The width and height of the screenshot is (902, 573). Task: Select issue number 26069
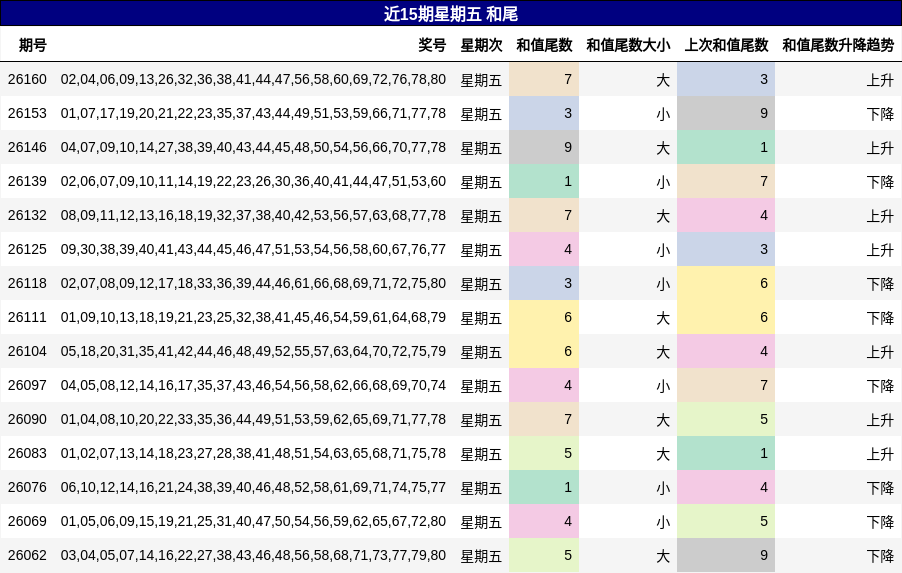27,521
